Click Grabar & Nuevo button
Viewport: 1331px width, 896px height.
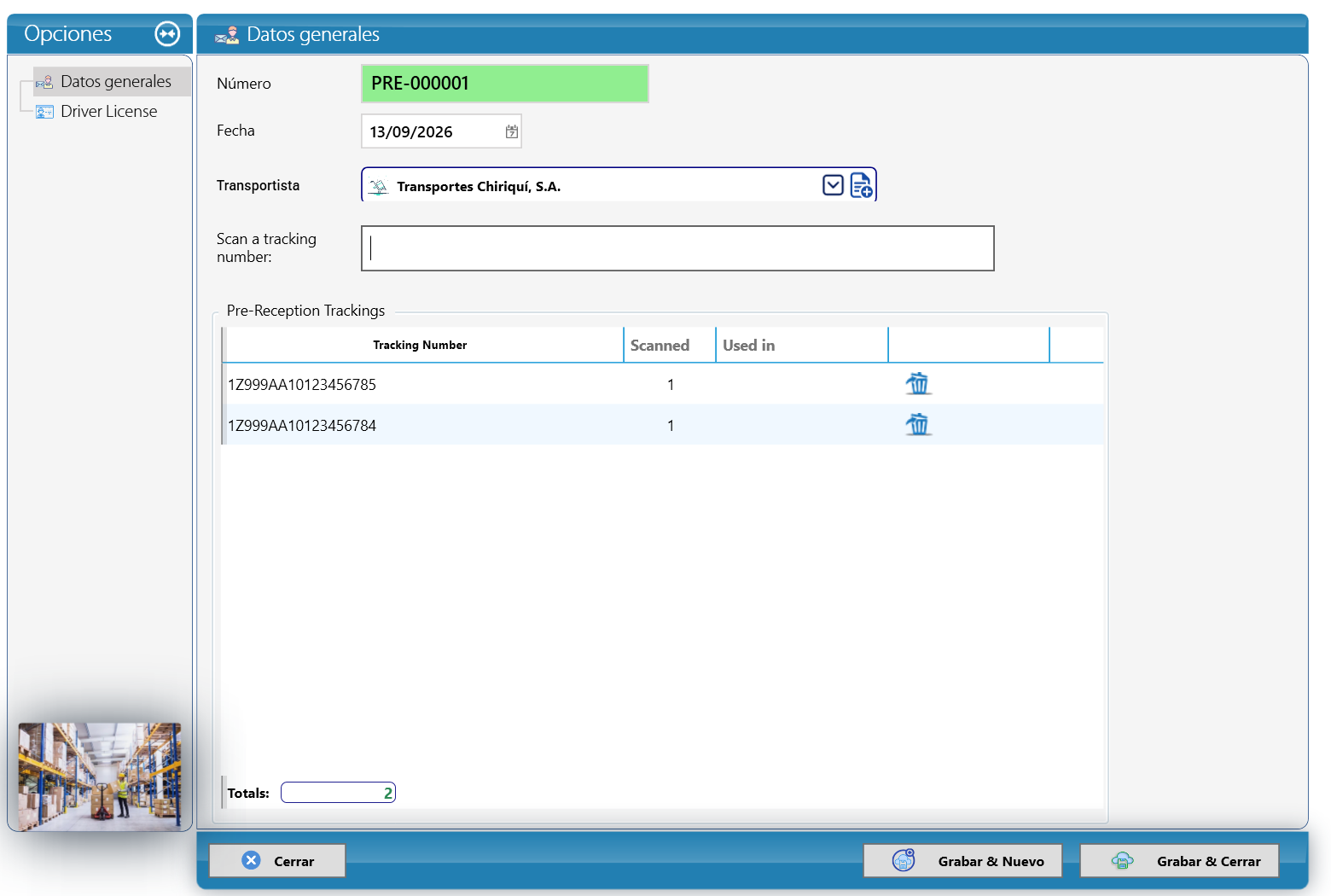tap(962, 860)
